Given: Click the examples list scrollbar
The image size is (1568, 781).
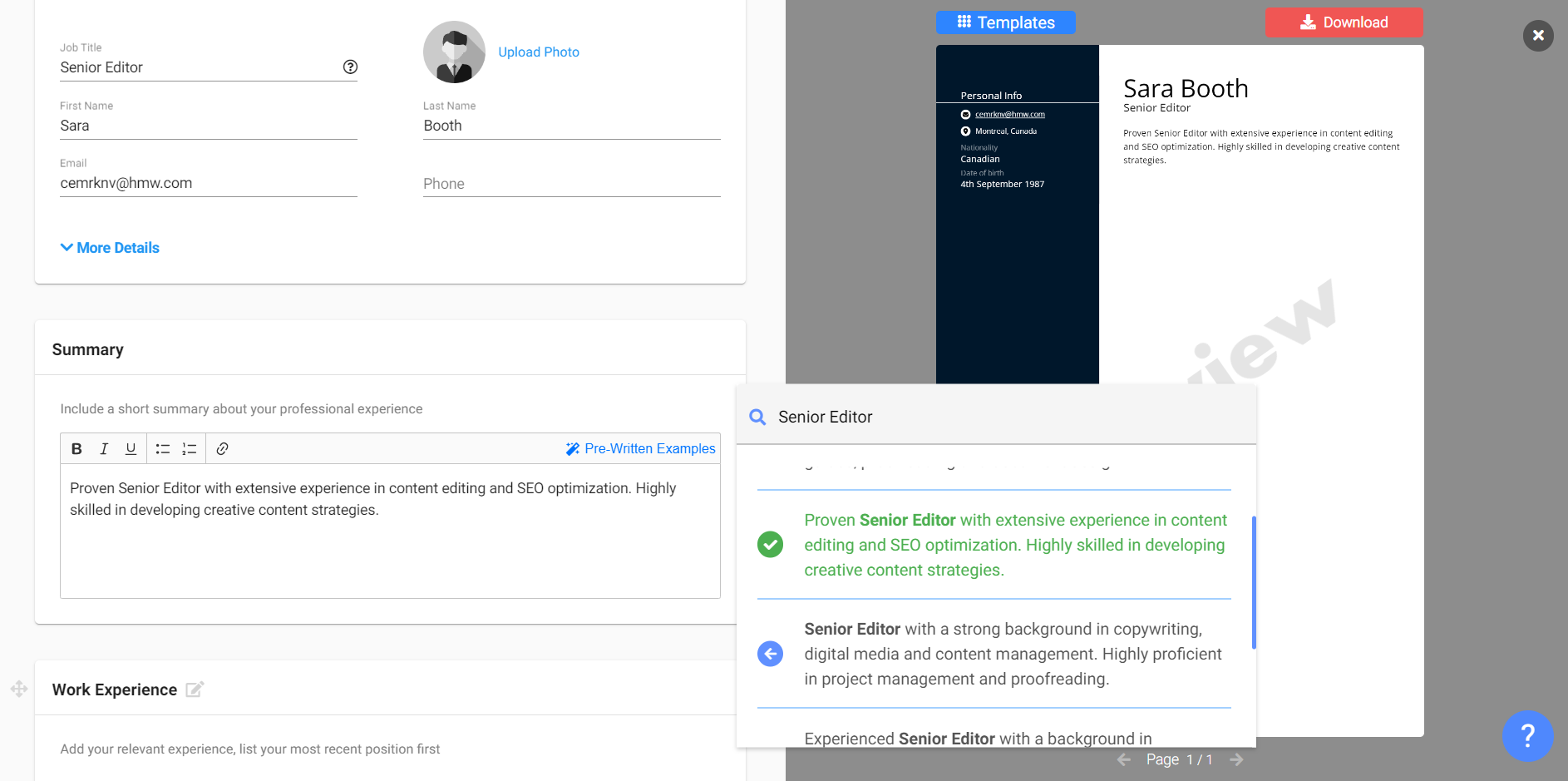Looking at the screenshot, I should point(1254,582).
